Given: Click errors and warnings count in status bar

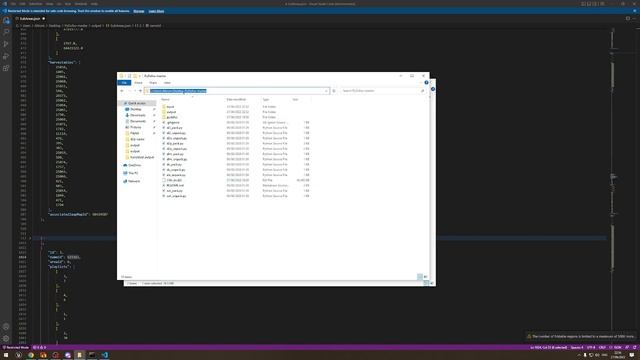Looking at the screenshot, I should [40, 347].
